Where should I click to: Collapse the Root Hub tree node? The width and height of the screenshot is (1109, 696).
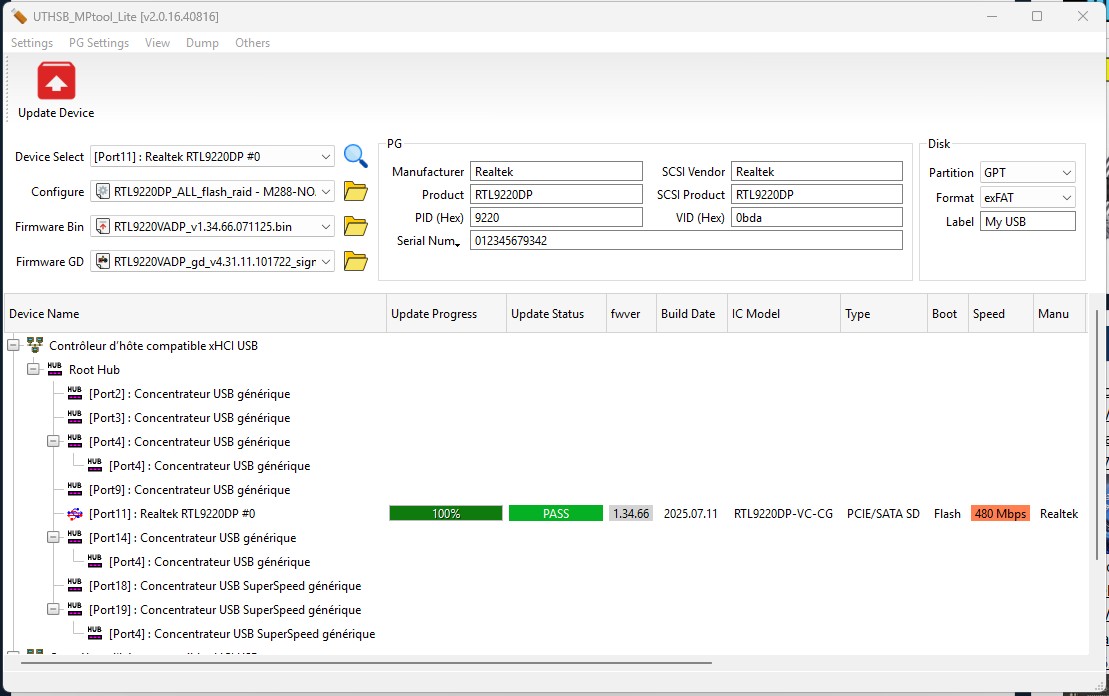point(33,370)
